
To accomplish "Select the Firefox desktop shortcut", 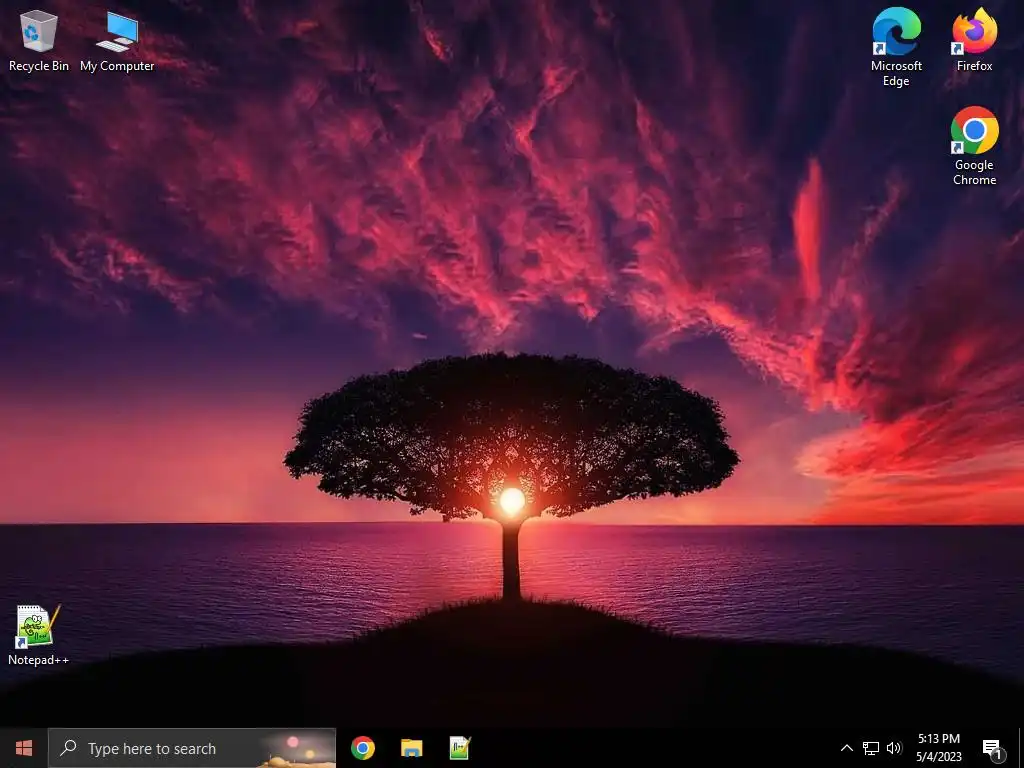I will click(x=974, y=39).
